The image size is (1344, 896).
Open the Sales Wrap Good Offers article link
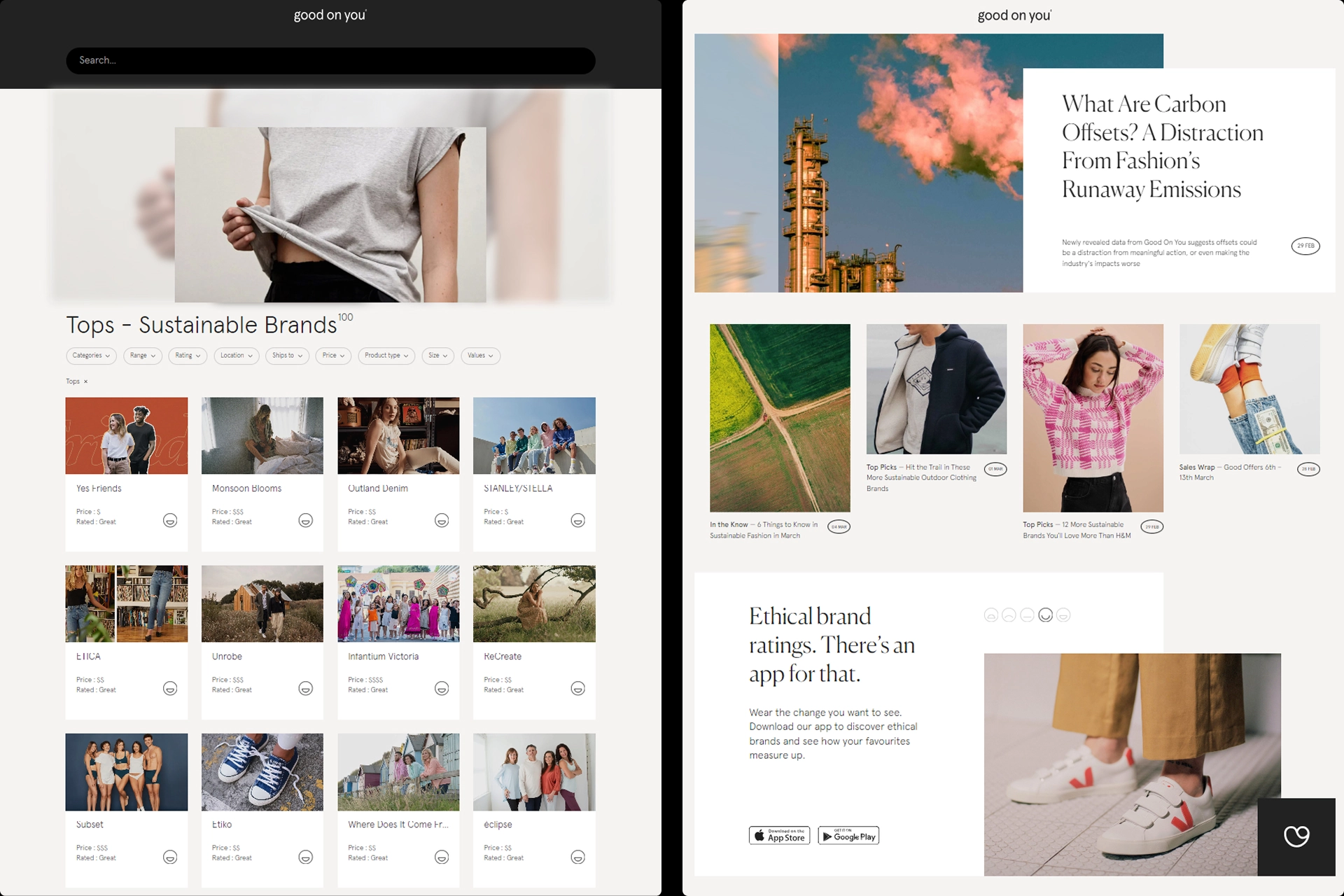1230,472
